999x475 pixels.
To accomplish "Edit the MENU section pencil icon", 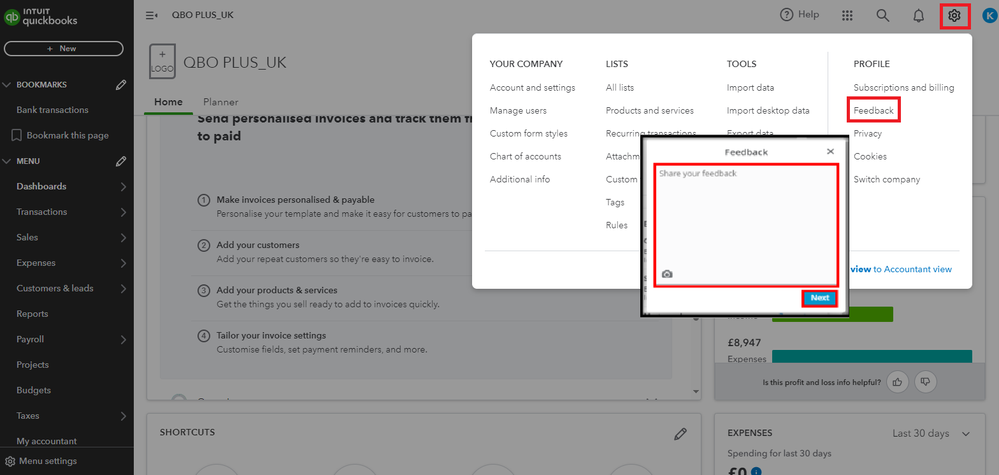I will point(121,161).
